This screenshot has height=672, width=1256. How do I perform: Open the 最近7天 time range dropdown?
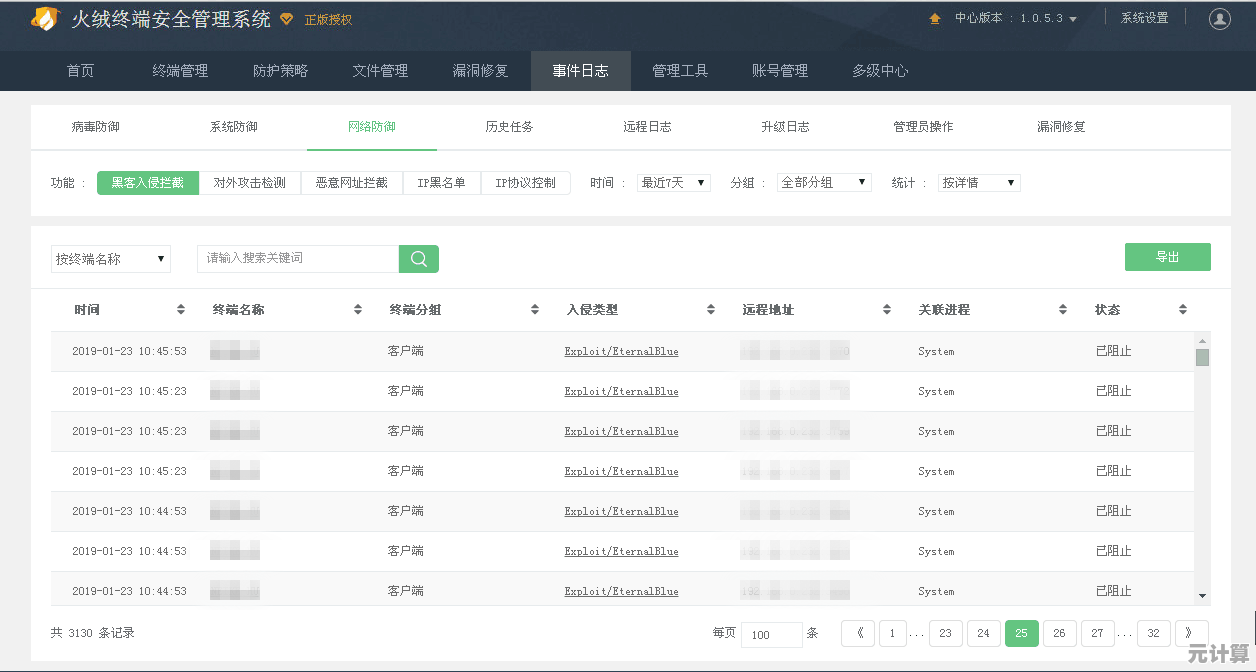pyautogui.click(x=674, y=183)
